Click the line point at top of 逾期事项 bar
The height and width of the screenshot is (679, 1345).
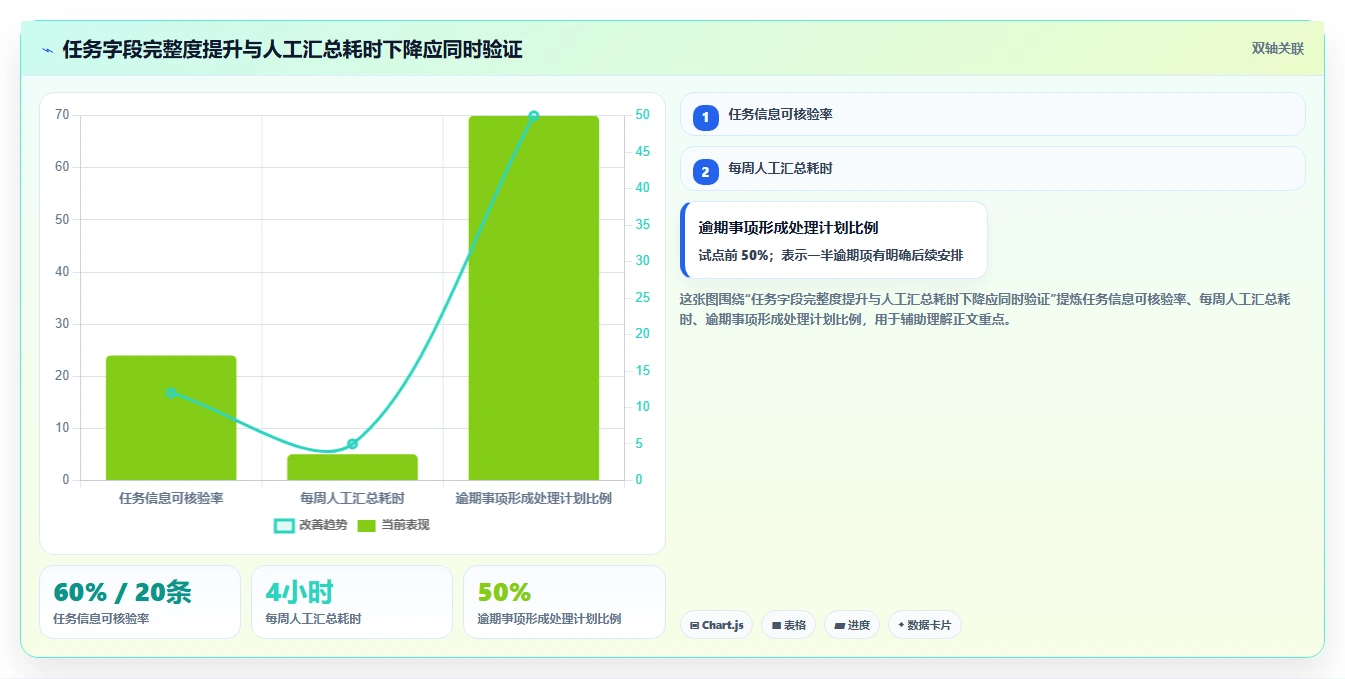[x=533, y=116]
